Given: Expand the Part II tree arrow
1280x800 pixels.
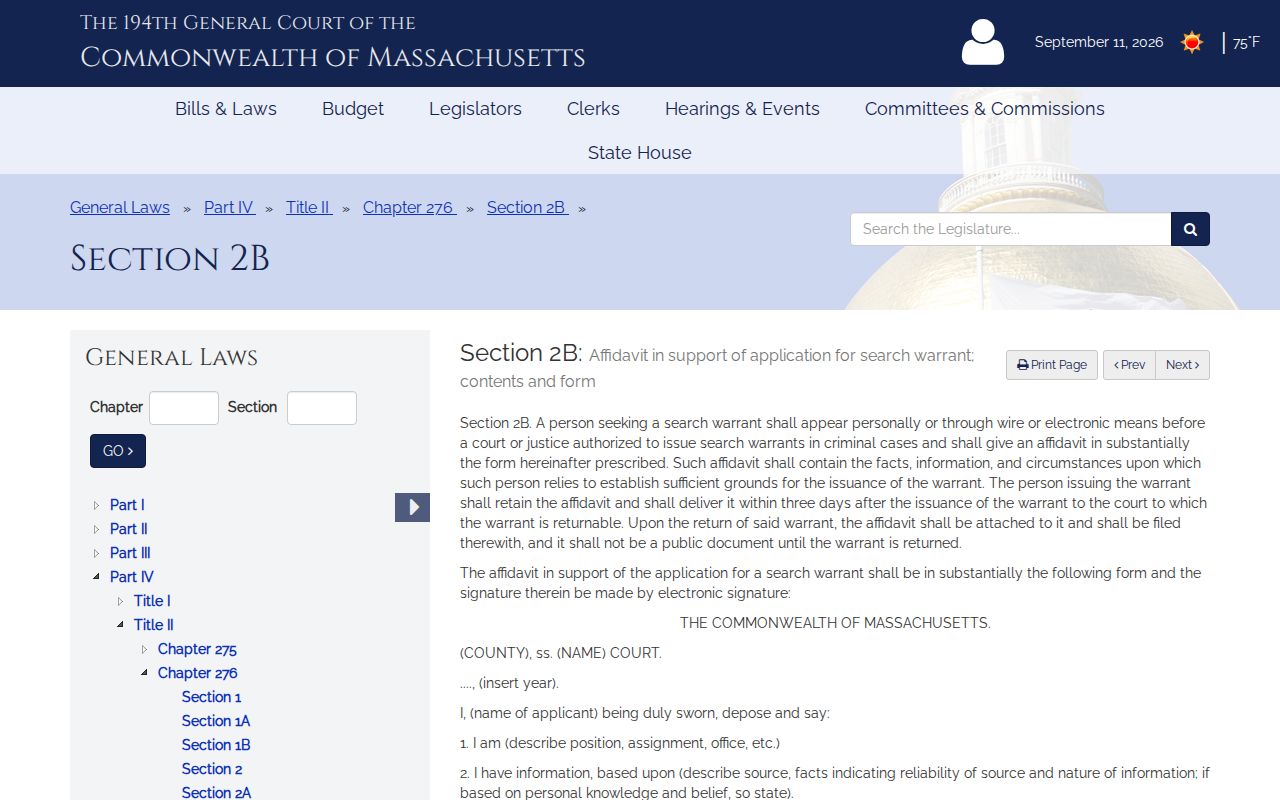Looking at the screenshot, I should pyautogui.click(x=97, y=529).
